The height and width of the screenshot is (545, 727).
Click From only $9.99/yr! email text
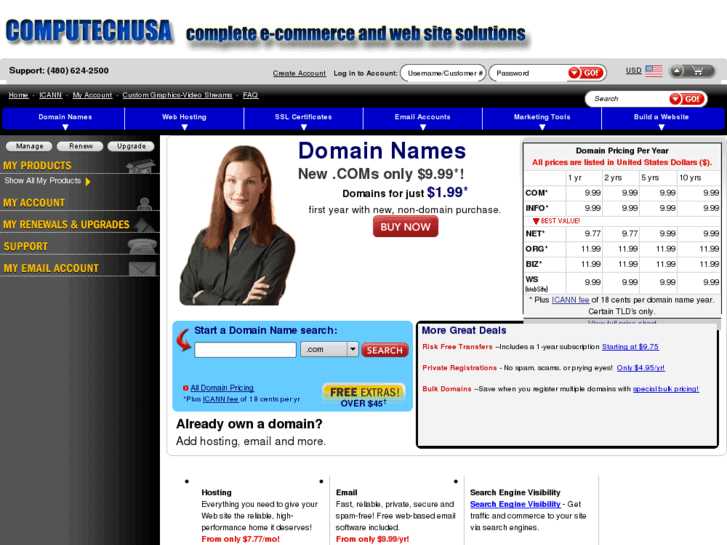(x=372, y=539)
